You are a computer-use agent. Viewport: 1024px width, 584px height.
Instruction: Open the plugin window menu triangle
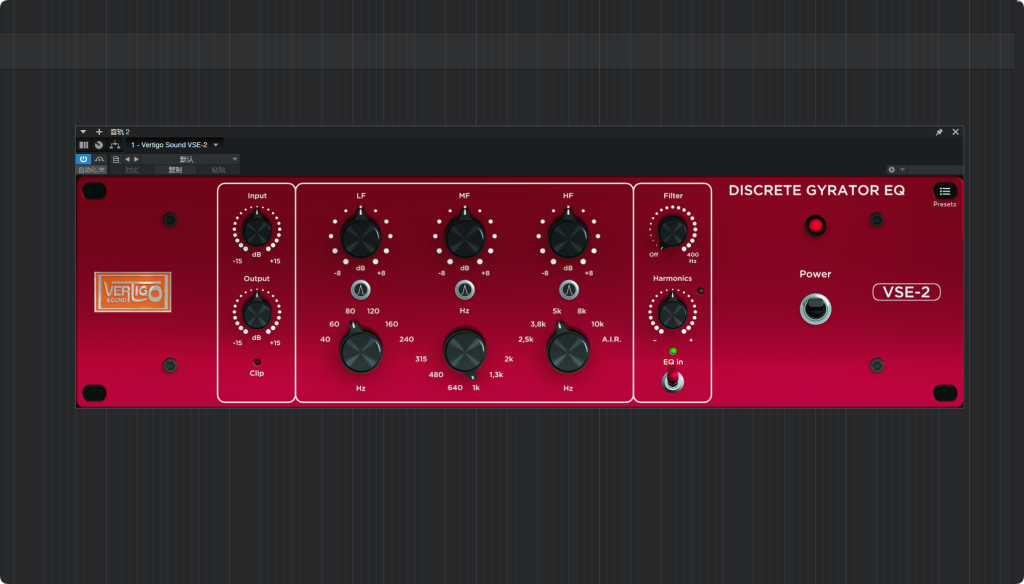point(83,132)
